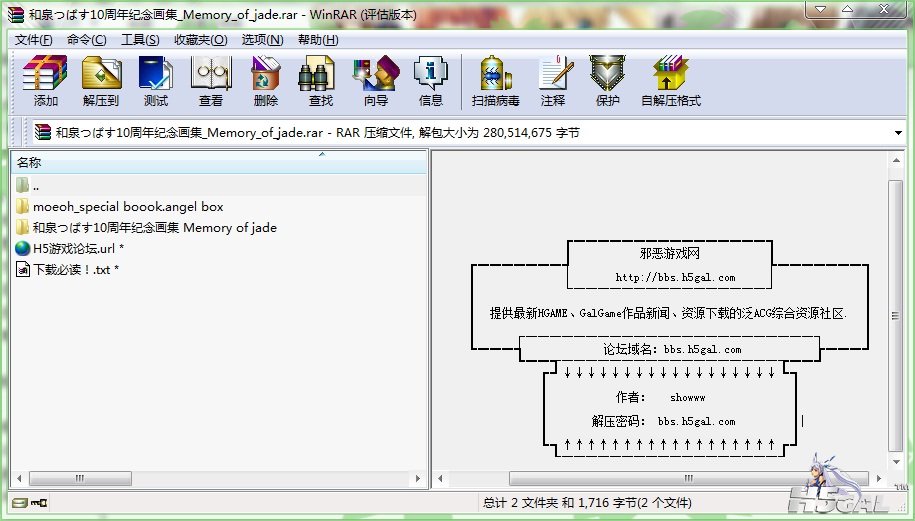Open the Help (帮助) menu
Image resolution: width=915 pixels, height=521 pixels.
click(318, 40)
